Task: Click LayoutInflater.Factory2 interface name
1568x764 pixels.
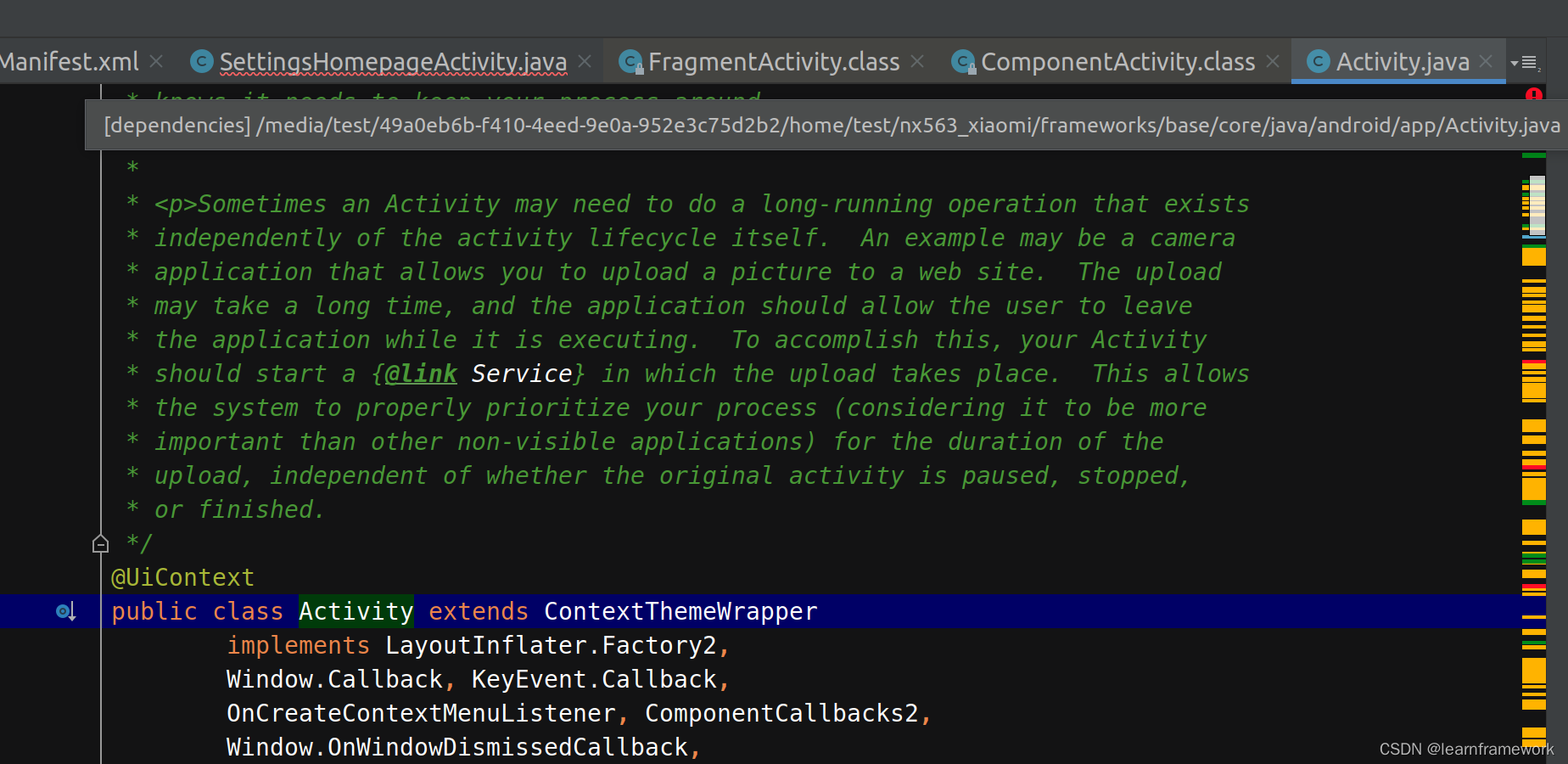Action: [x=551, y=645]
